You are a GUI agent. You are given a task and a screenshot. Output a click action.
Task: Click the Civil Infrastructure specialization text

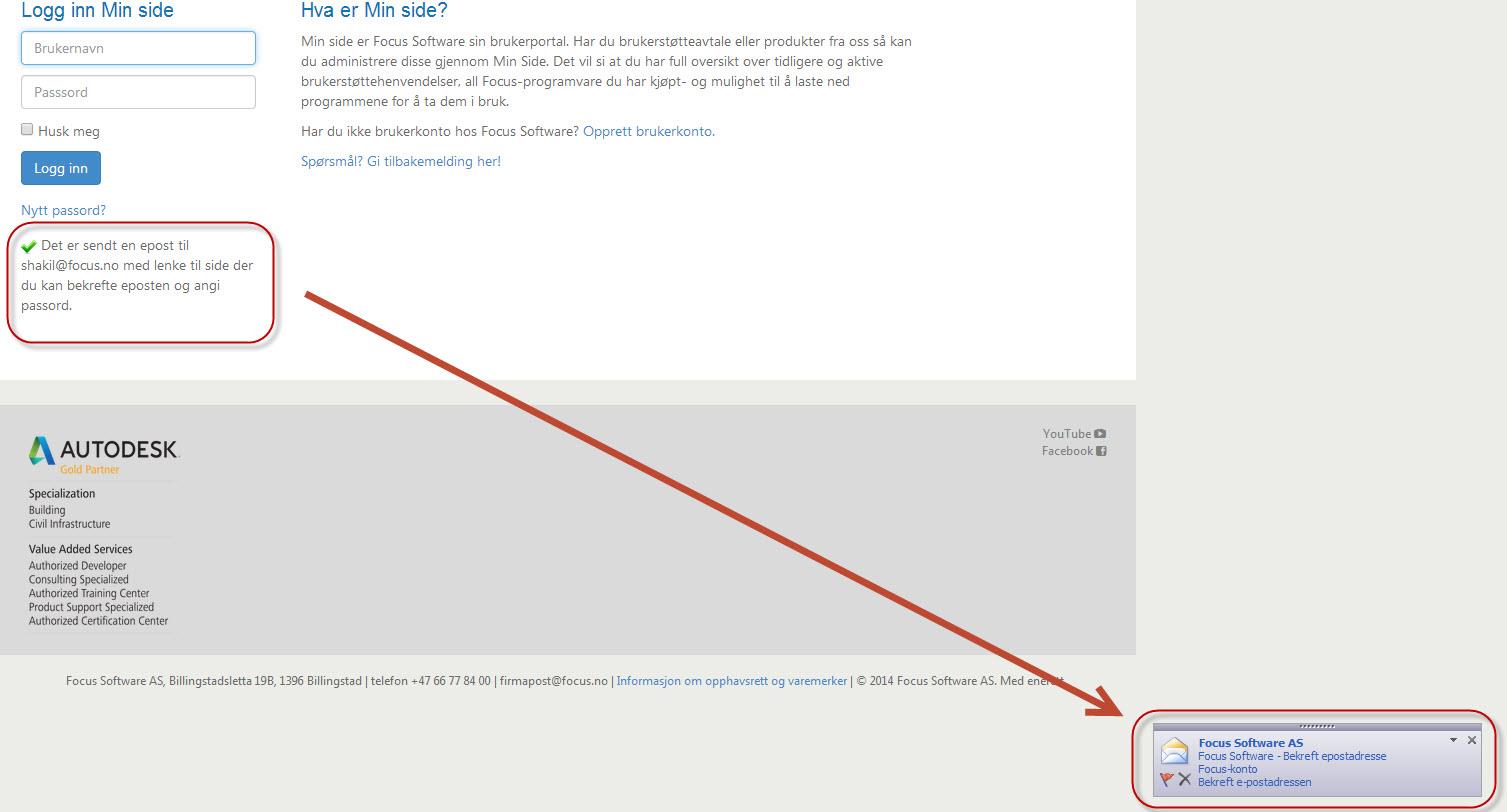coord(70,524)
